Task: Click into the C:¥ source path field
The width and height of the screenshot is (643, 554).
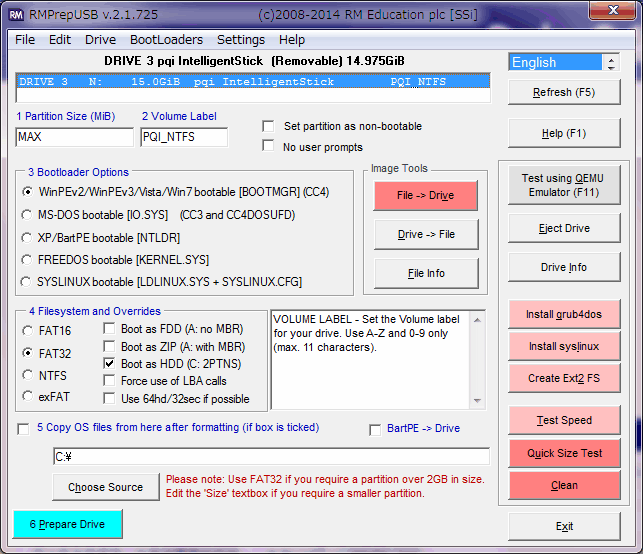Action: click(x=271, y=456)
